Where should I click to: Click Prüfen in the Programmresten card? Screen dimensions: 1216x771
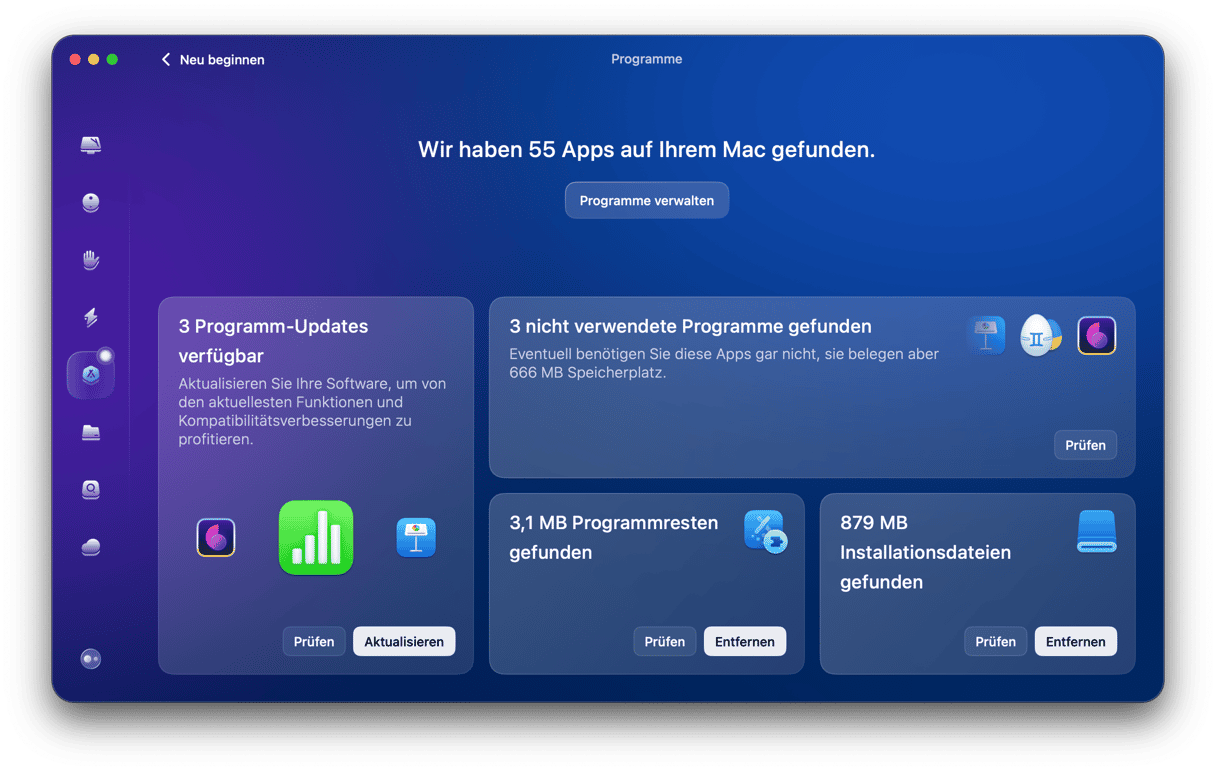pos(665,641)
